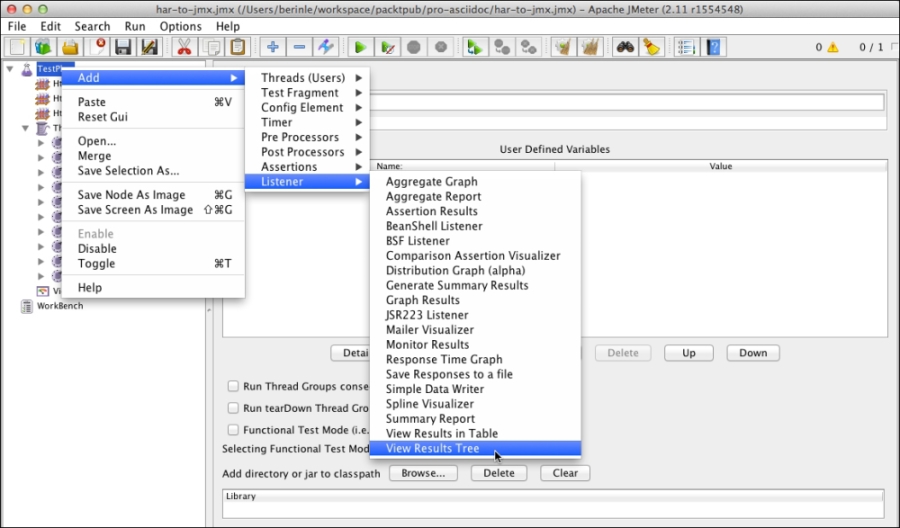Close the test plan via the red X icon
Screen dimensions: 900x528
coord(97,47)
